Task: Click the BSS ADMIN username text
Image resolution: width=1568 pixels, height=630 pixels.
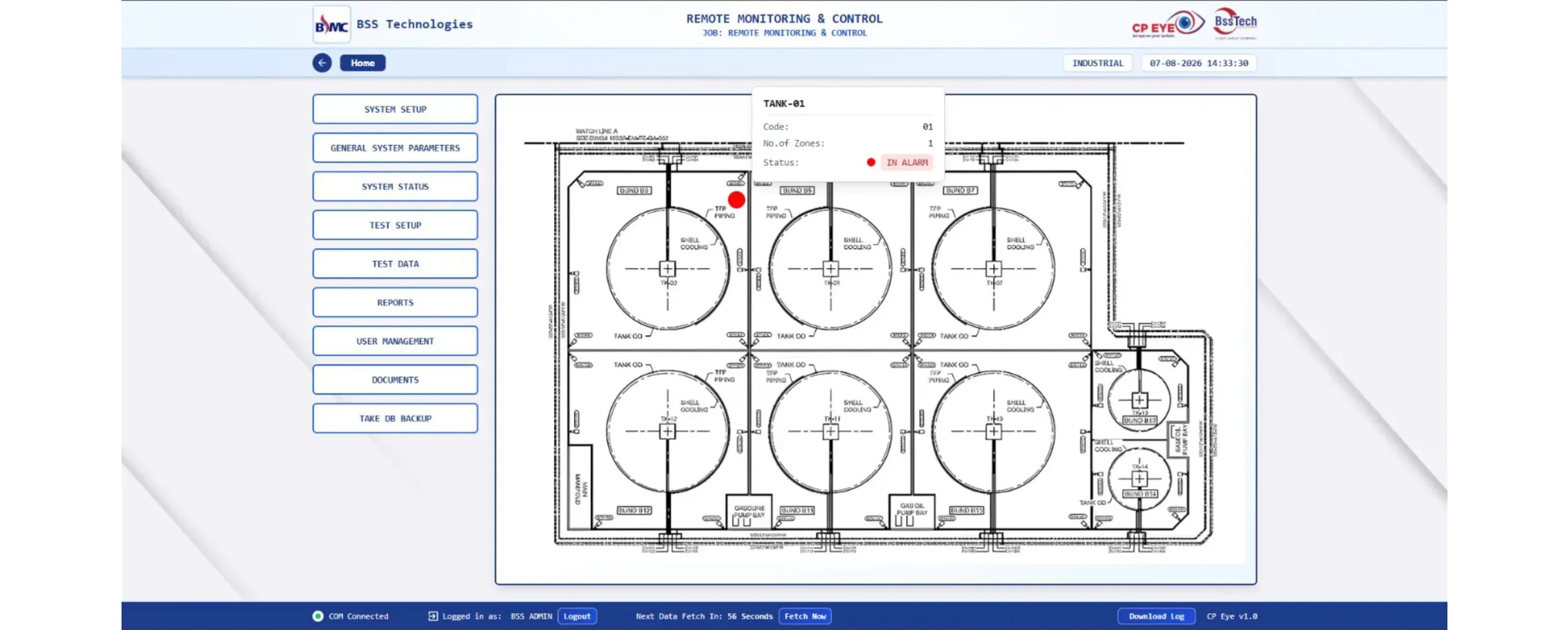Action: [x=531, y=616]
